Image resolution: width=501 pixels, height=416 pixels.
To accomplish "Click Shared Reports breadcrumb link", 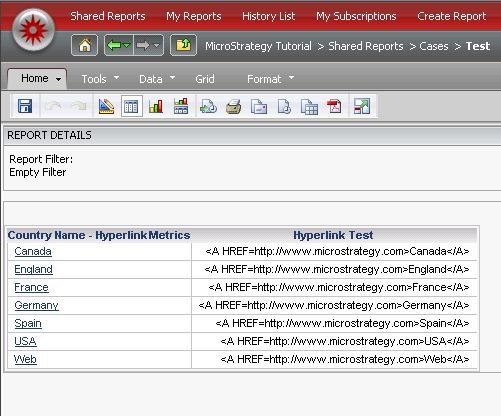I will click(x=366, y=46).
